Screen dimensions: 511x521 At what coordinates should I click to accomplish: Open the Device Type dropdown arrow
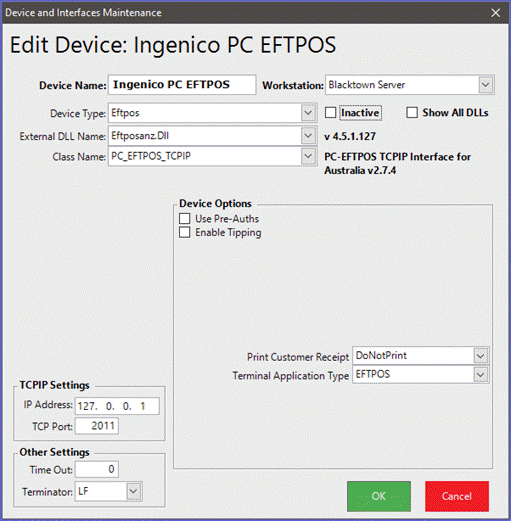308,113
